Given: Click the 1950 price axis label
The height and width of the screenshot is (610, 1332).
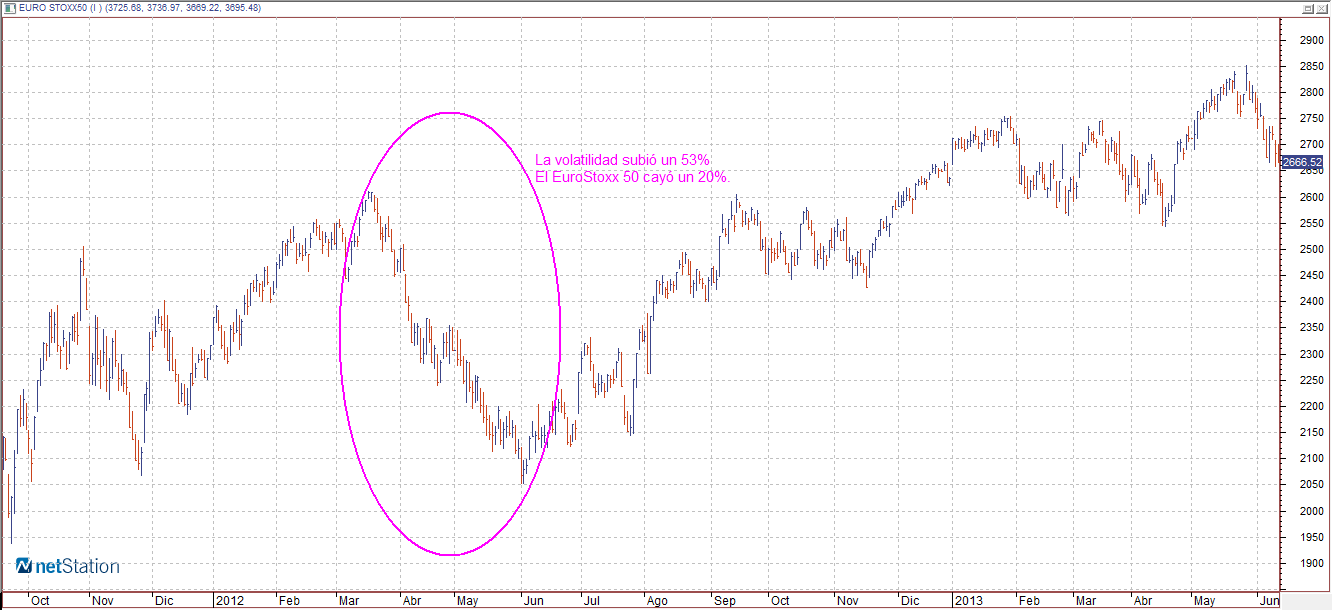Looking at the screenshot, I should pyautogui.click(x=1310, y=537).
